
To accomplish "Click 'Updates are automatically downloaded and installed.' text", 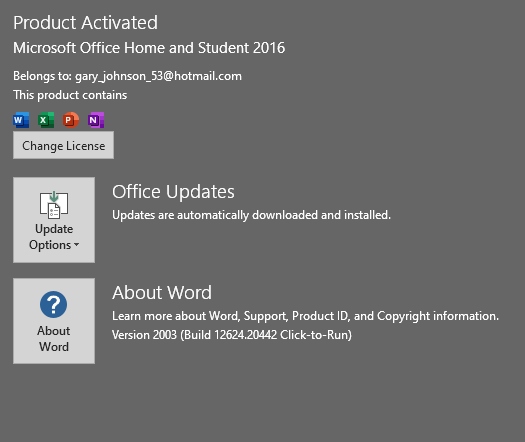I will pyautogui.click(x=251, y=215).
